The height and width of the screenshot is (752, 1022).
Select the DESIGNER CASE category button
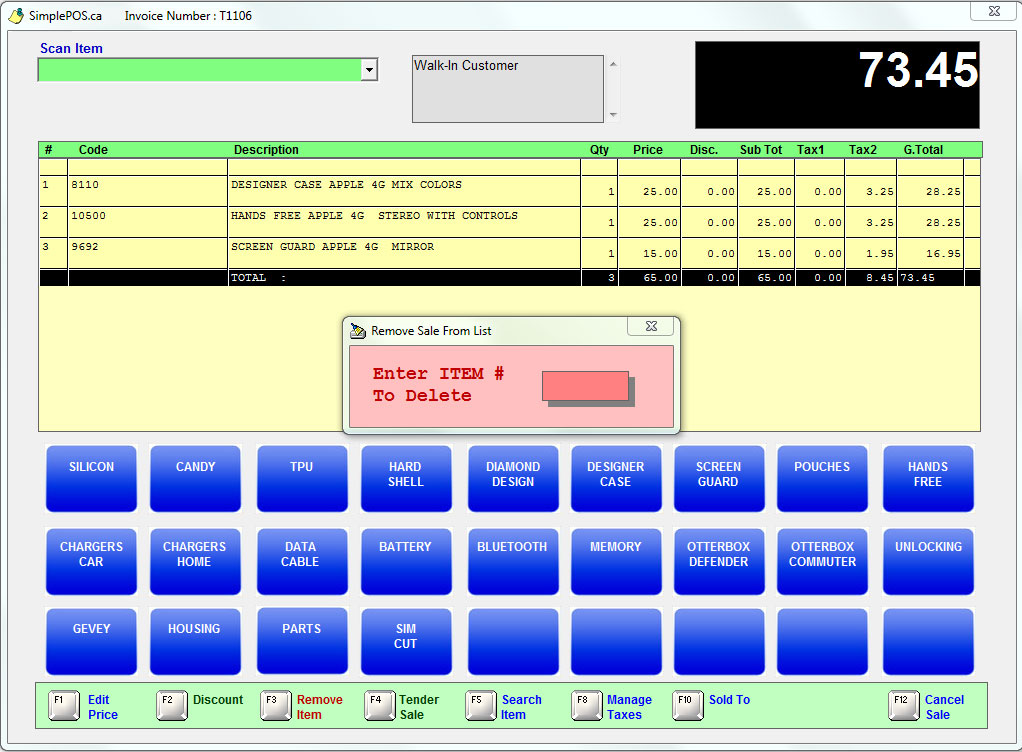616,478
